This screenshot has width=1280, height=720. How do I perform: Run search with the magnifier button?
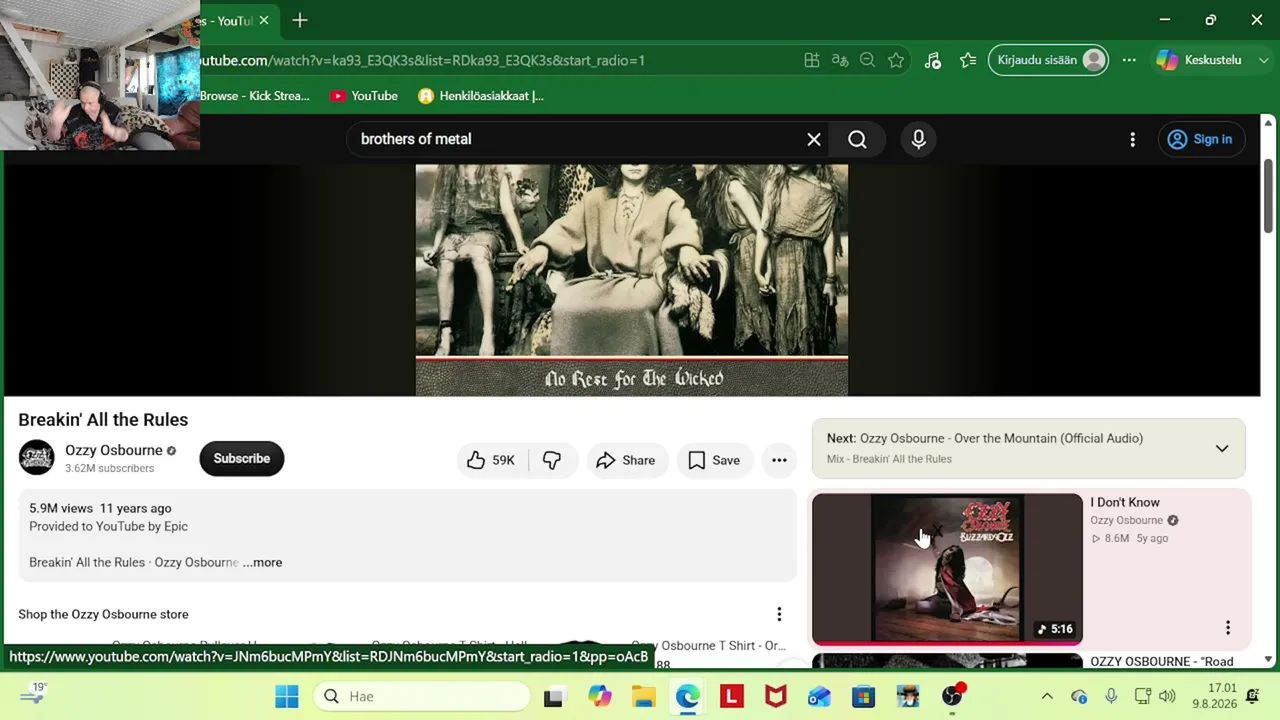858,140
